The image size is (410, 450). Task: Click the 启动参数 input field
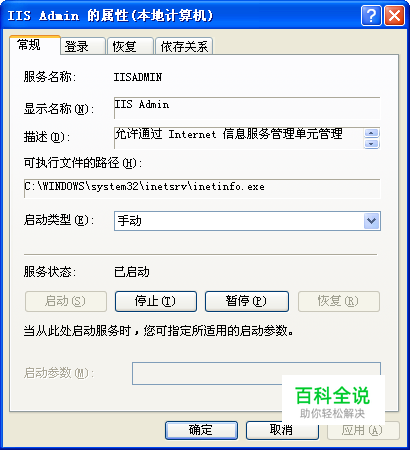(x=256, y=373)
